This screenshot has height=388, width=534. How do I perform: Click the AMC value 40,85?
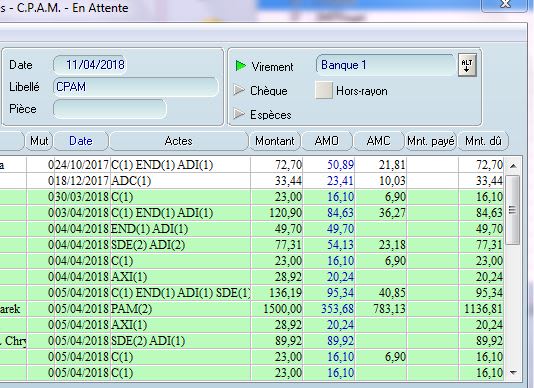tap(392, 293)
